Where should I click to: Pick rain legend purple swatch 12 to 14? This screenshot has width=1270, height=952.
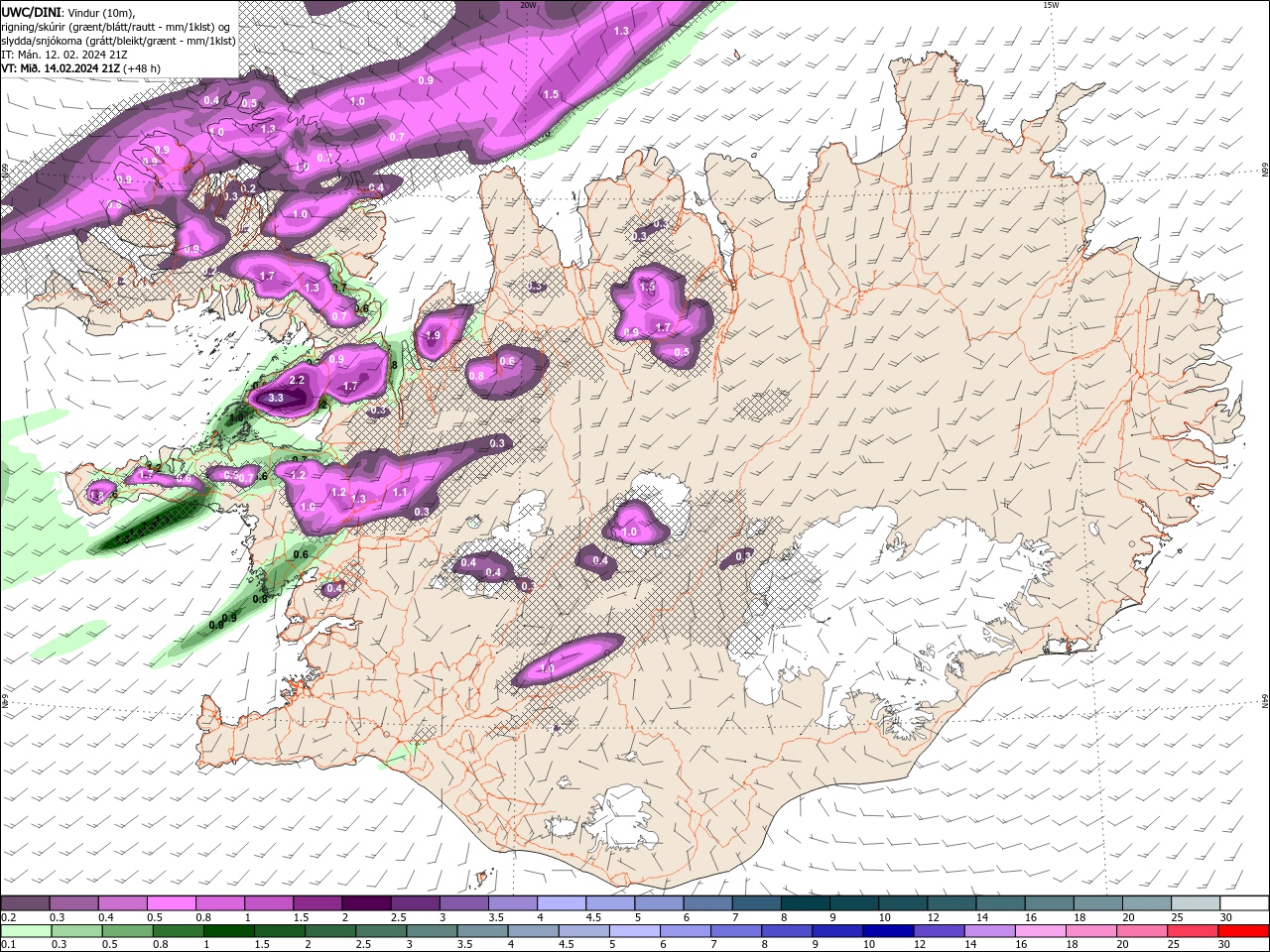coord(939,931)
